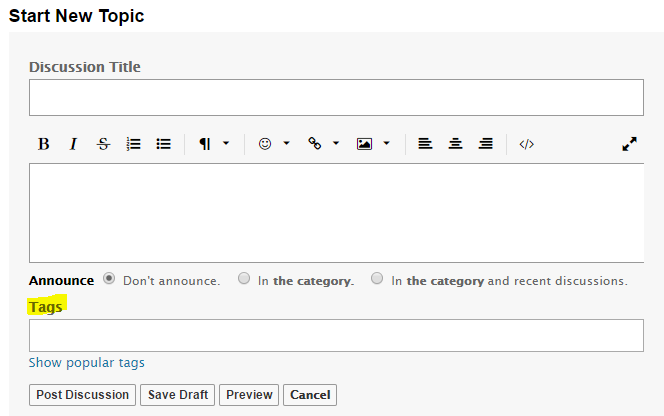The image size is (664, 416).
Task: Toggle bold formatting in the editor
Action: coord(44,144)
